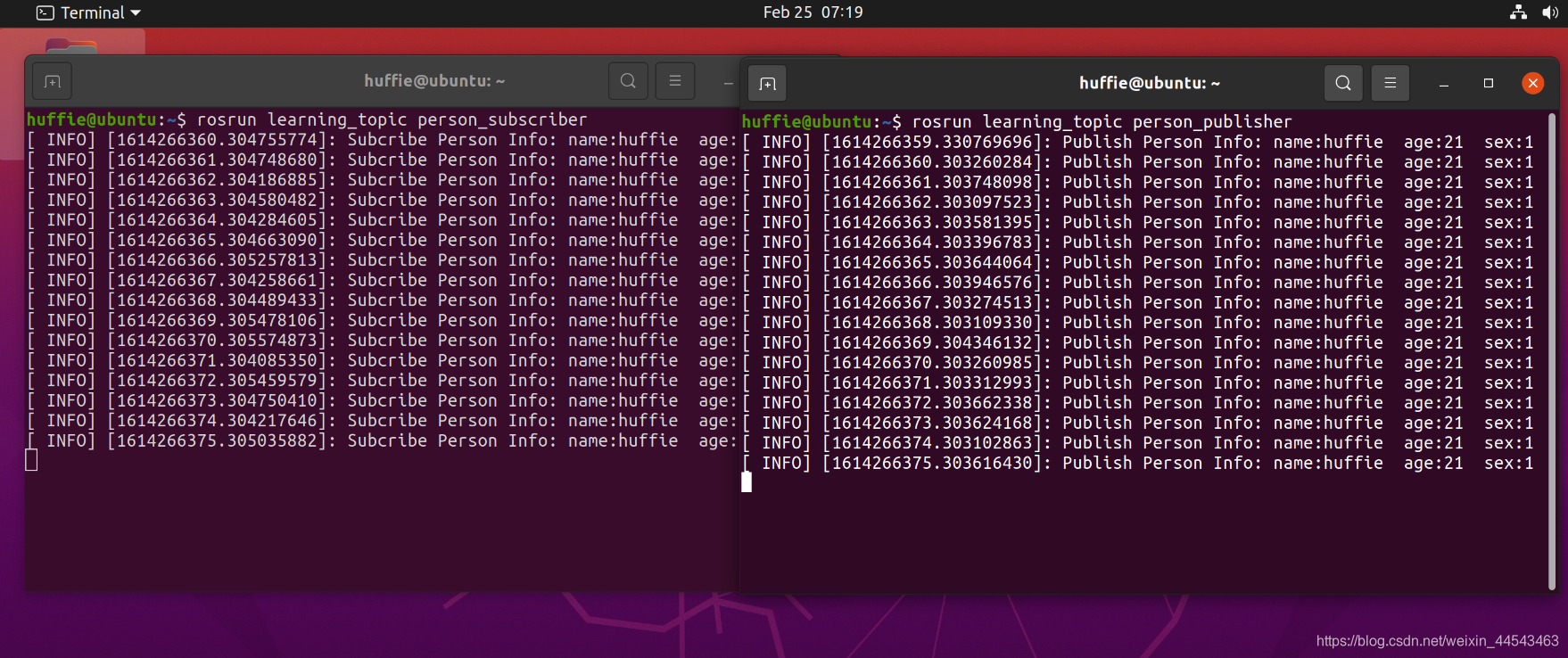Click the network status icon in top bar
This screenshot has height=658, width=1568.
click(x=1518, y=12)
